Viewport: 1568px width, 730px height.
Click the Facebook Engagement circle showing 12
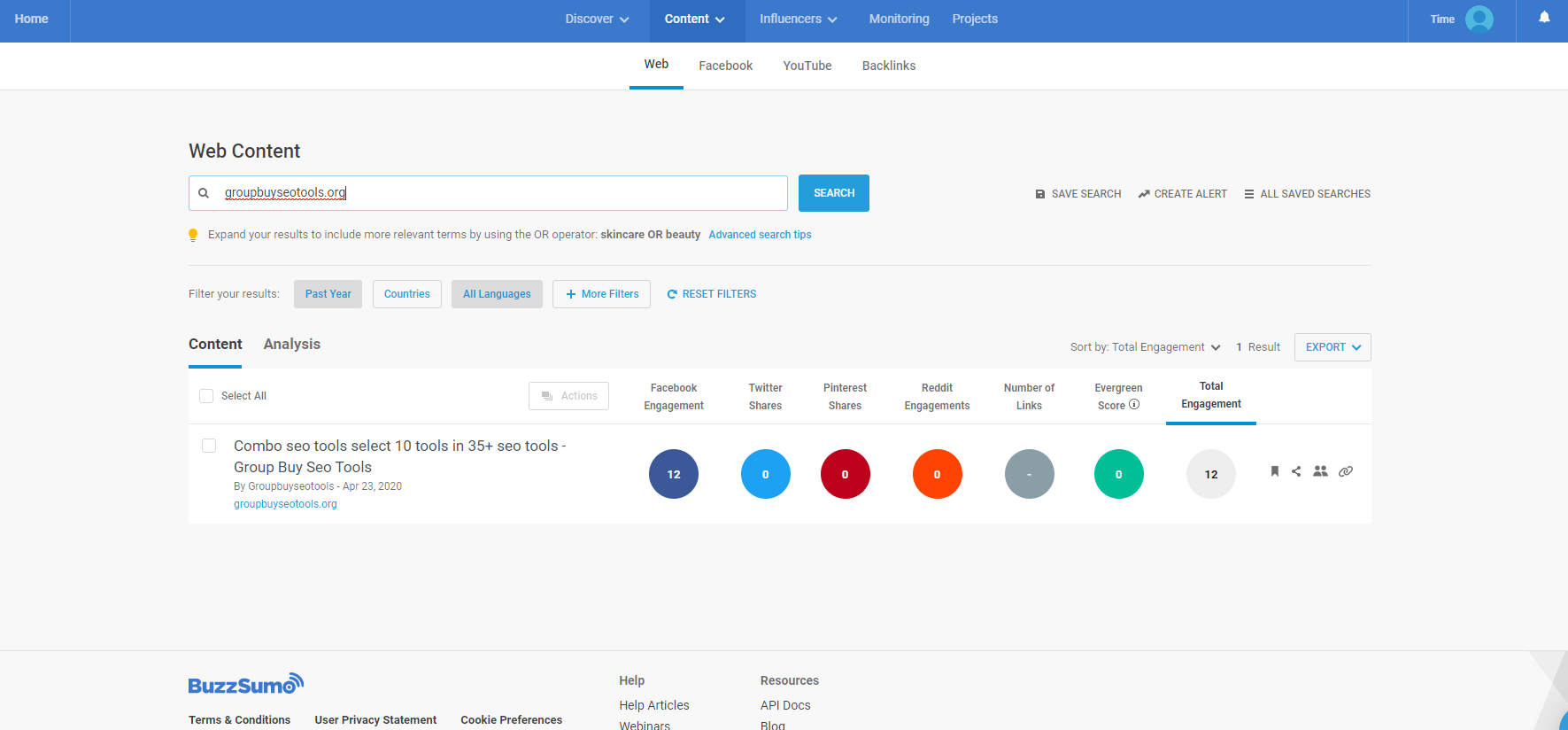(674, 474)
